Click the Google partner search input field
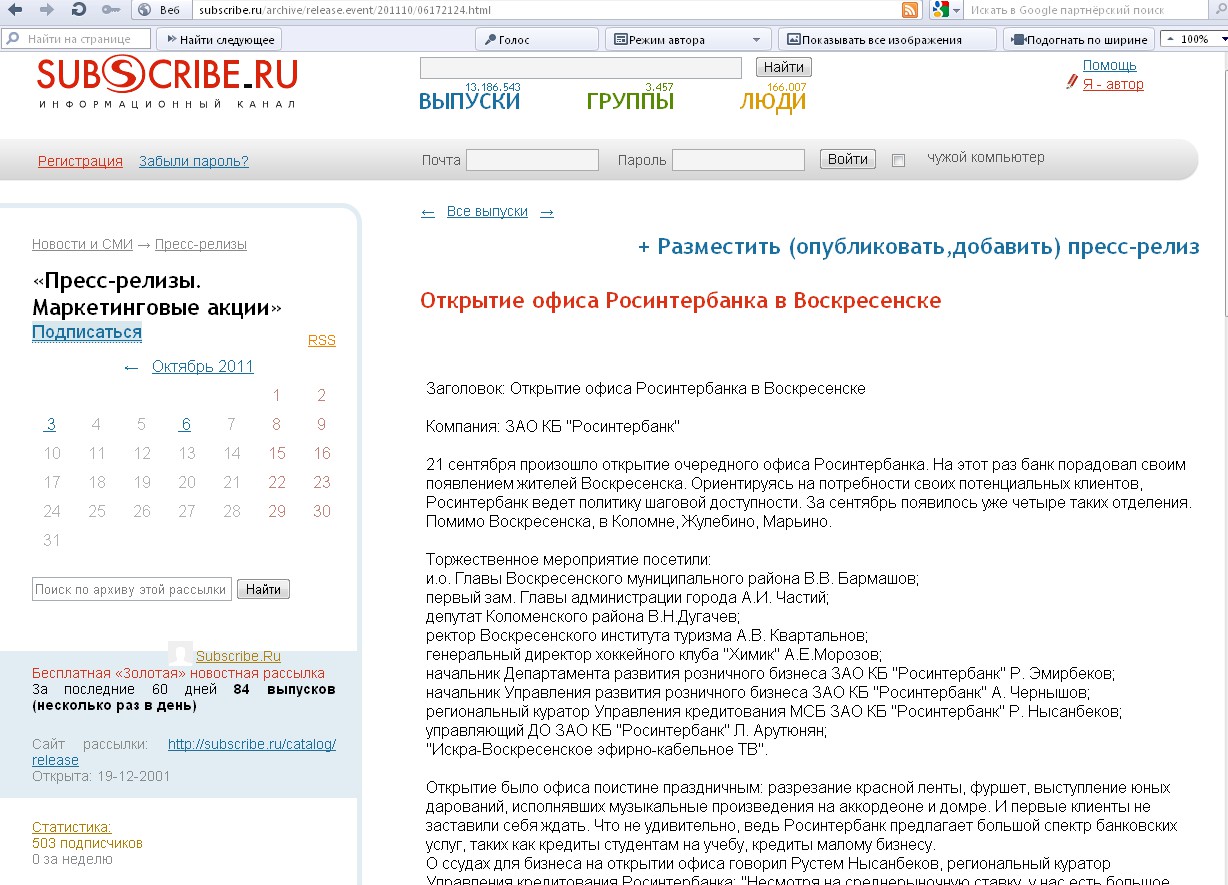 coord(1085,10)
